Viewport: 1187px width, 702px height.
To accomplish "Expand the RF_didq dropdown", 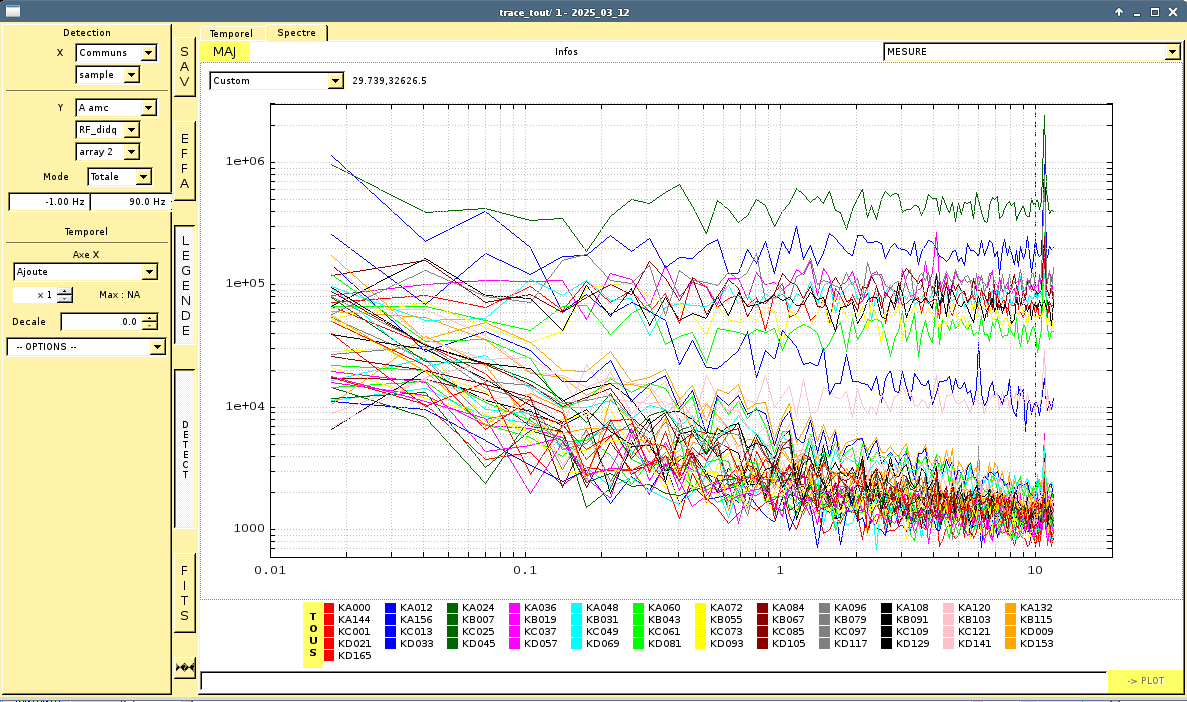I will pos(108,130).
